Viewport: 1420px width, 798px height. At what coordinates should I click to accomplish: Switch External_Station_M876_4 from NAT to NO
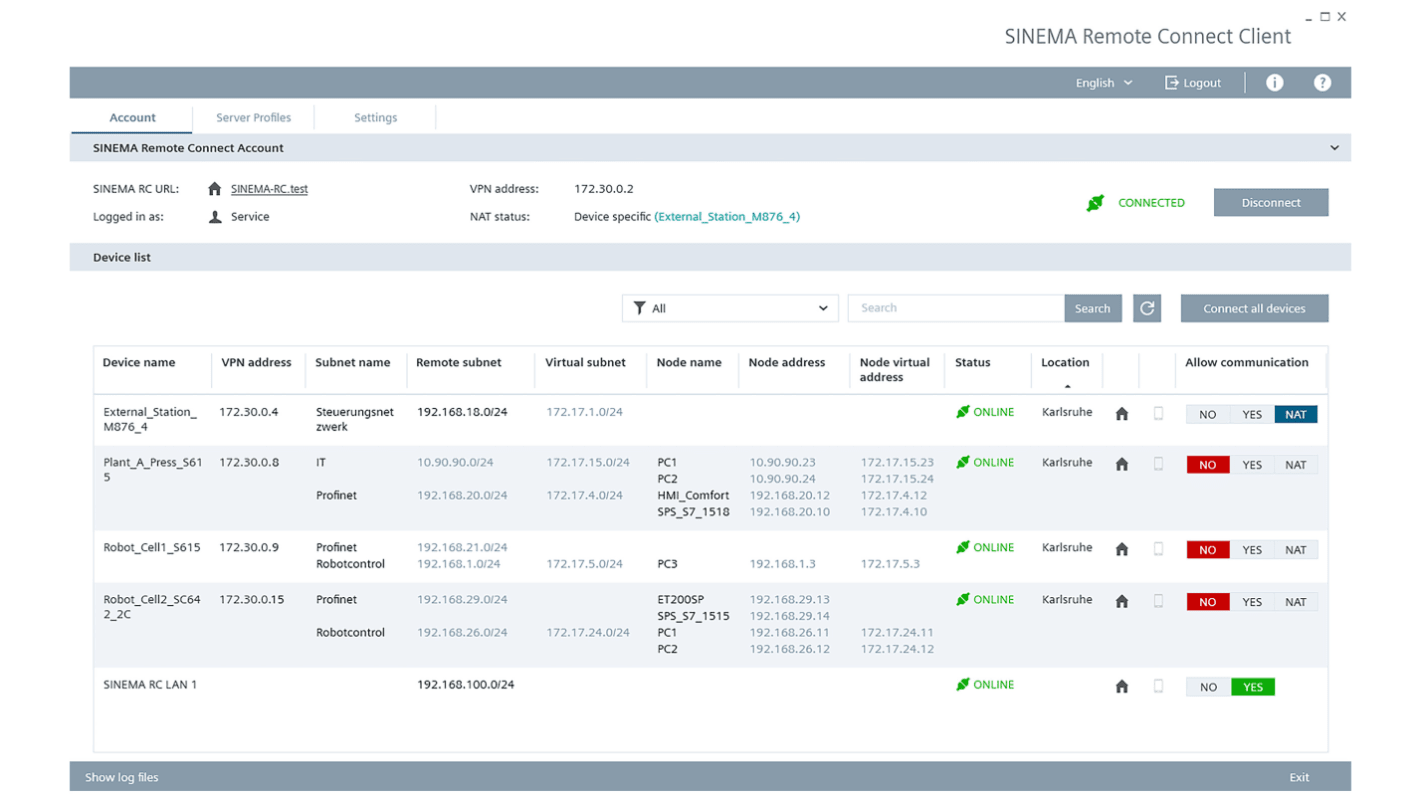pyautogui.click(x=1207, y=413)
